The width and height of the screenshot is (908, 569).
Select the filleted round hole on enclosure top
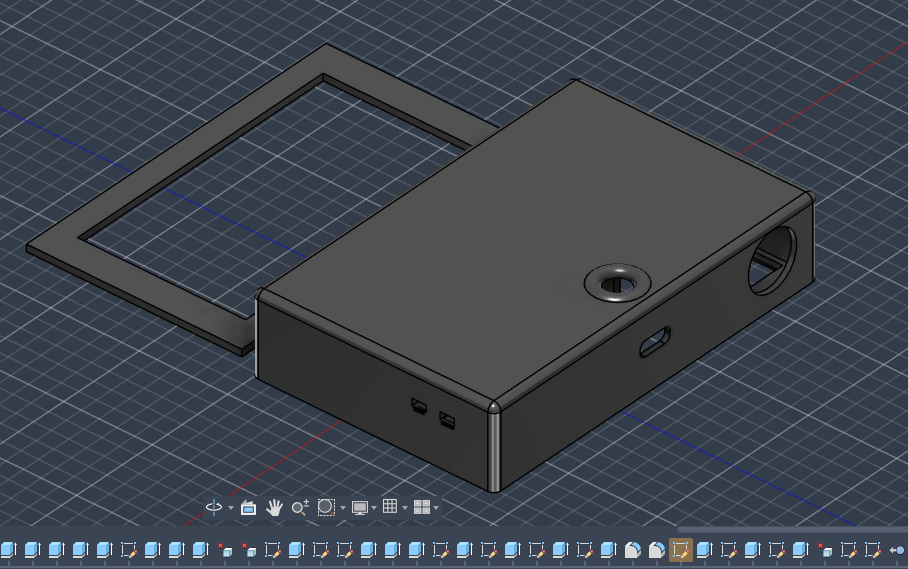617,284
